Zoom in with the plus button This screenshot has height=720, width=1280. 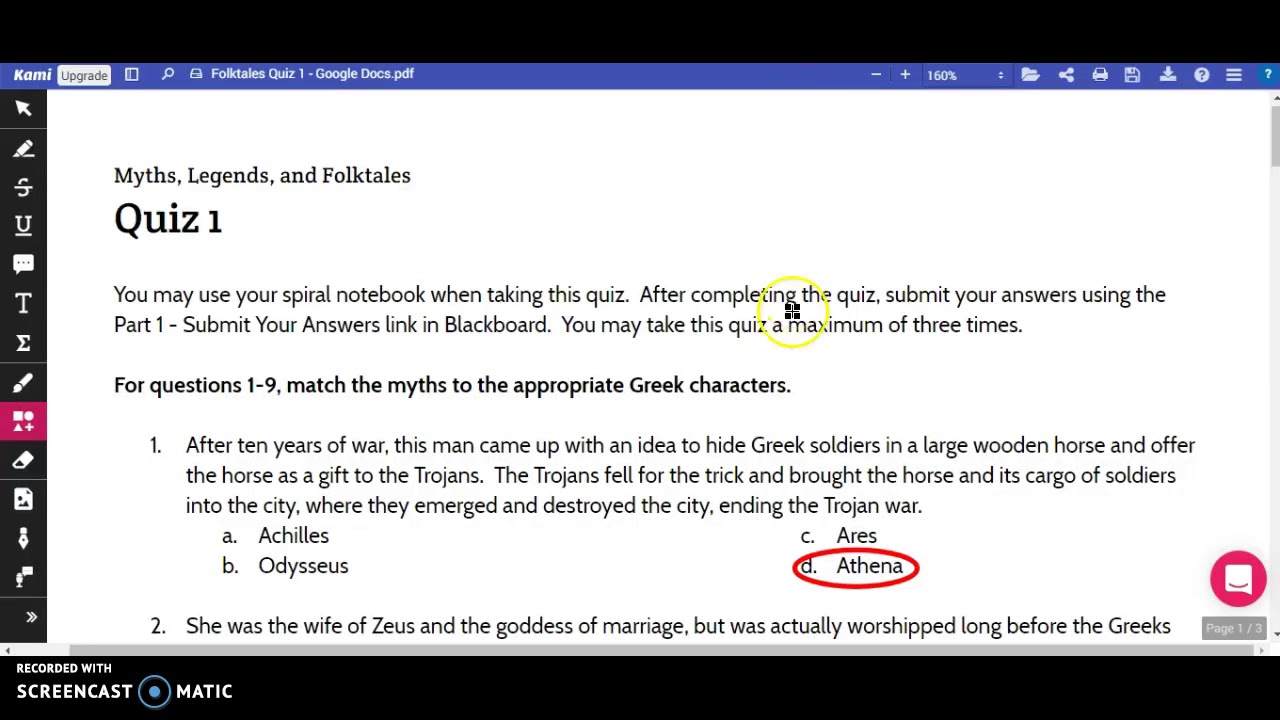(905, 74)
